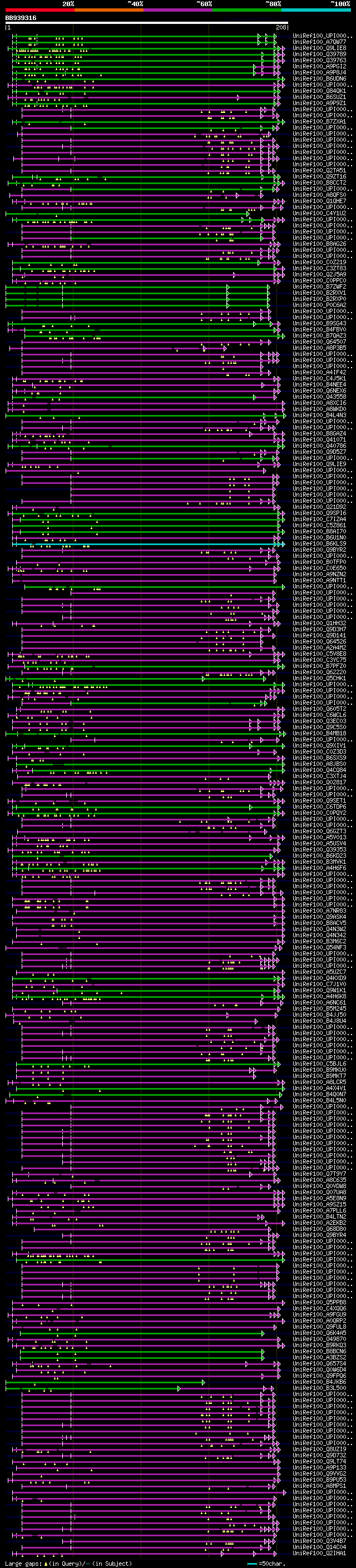This screenshot has width=356, height=1568.
Task: Select the UniRef100_P0C6A2 entry
Action: click(x=319, y=305)
